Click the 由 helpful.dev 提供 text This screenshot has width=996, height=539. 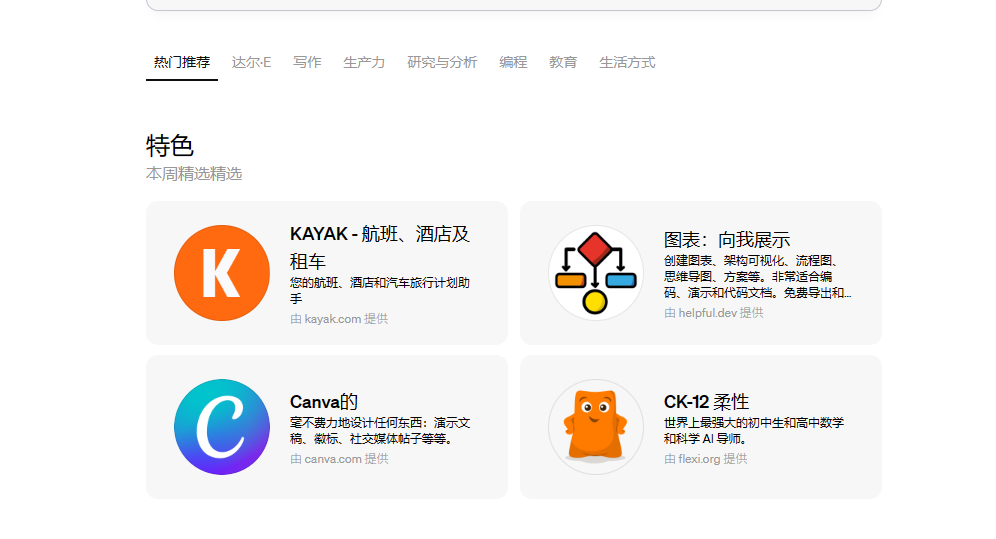[x=714, y=313]
